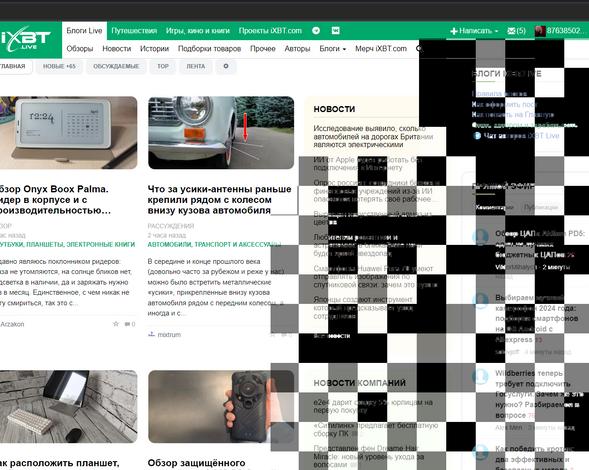Open article Обзор защищённого title
Image resolution: width=589 pixels, height=470 pixels.
click(196, 463)
